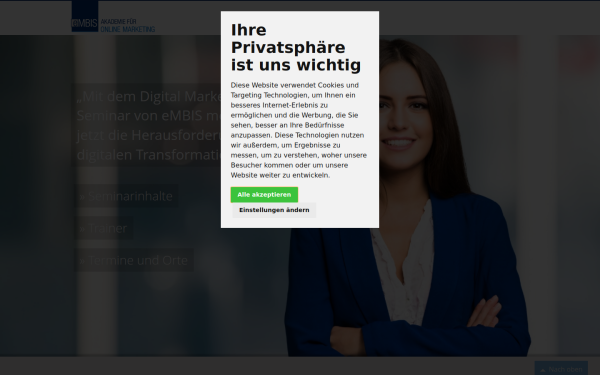
Task: Follow the Trainer link
Action: click(103, 228)
